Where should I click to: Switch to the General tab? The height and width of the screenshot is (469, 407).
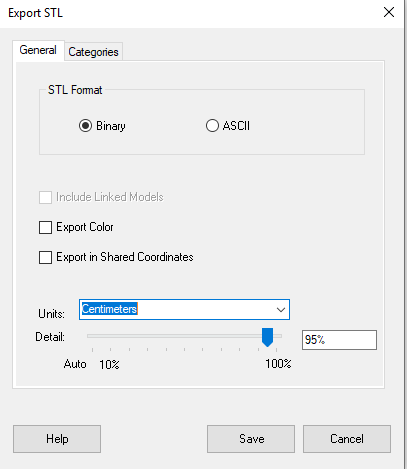pyautogui.click(x=38, y=50)
